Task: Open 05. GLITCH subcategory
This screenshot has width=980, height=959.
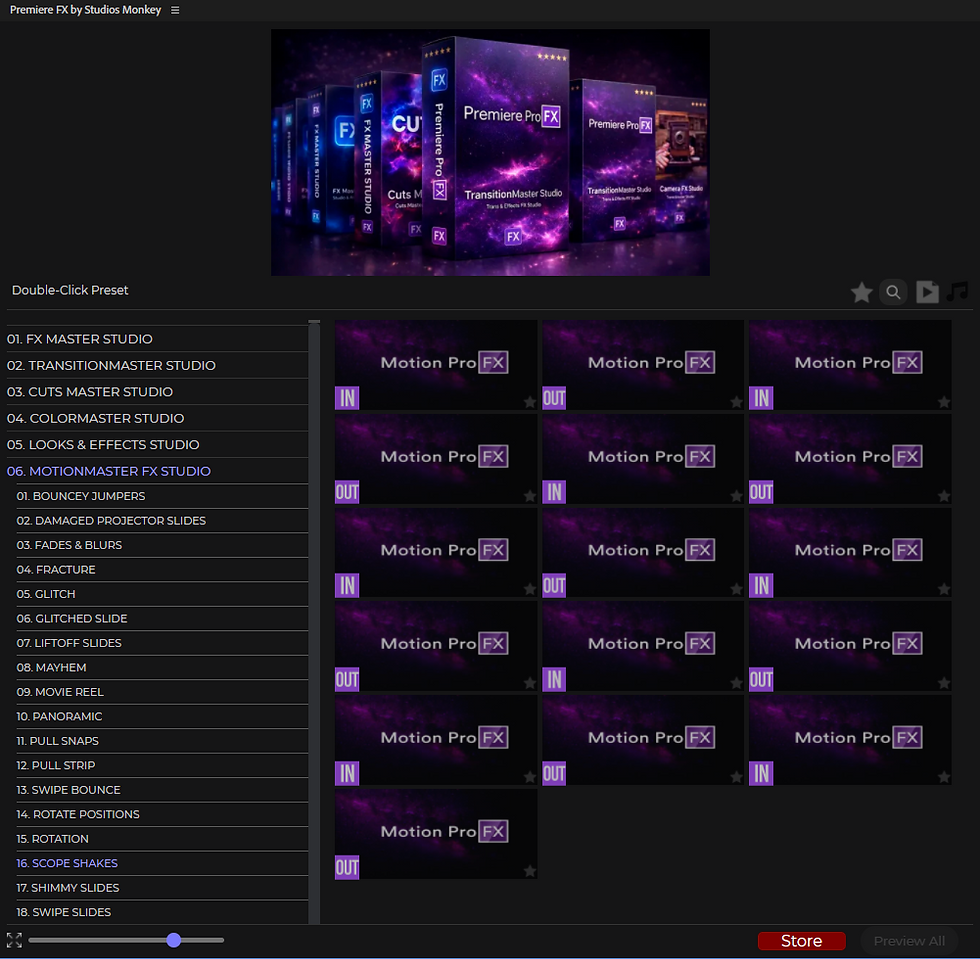Action: point(162,594)
